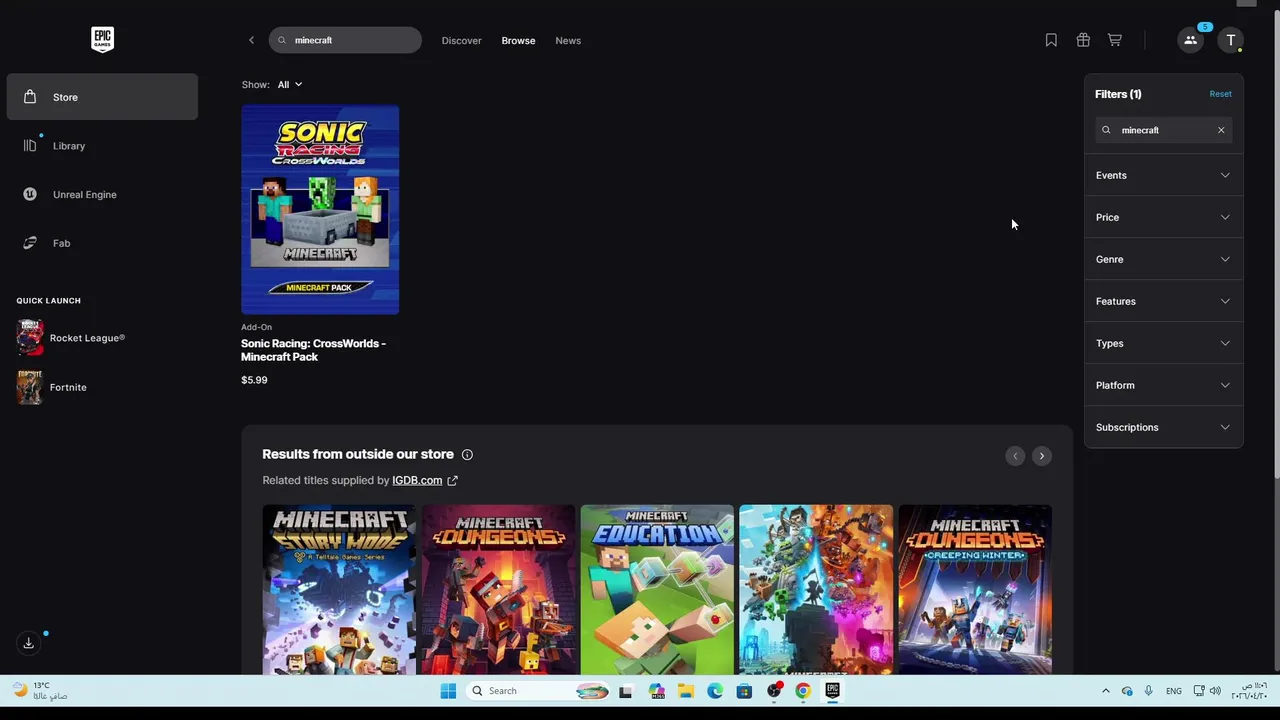The image size is (1280, 720).
Task: Click the Windows taskbar Search box
Action: click(x=538, y=691)
